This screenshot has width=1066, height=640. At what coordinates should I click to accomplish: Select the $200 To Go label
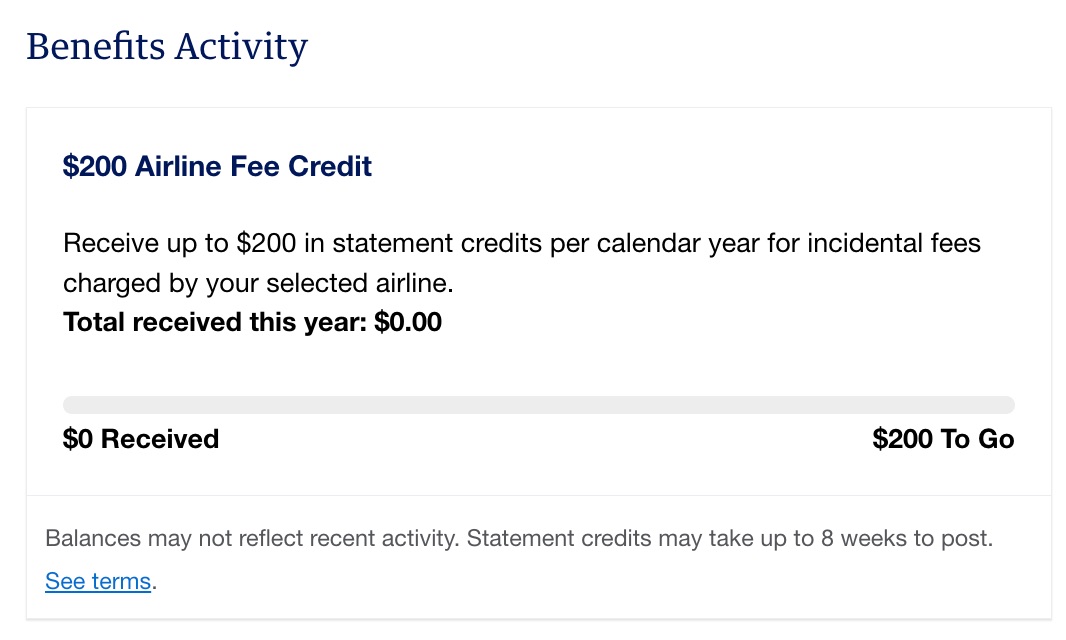[943, 438]
